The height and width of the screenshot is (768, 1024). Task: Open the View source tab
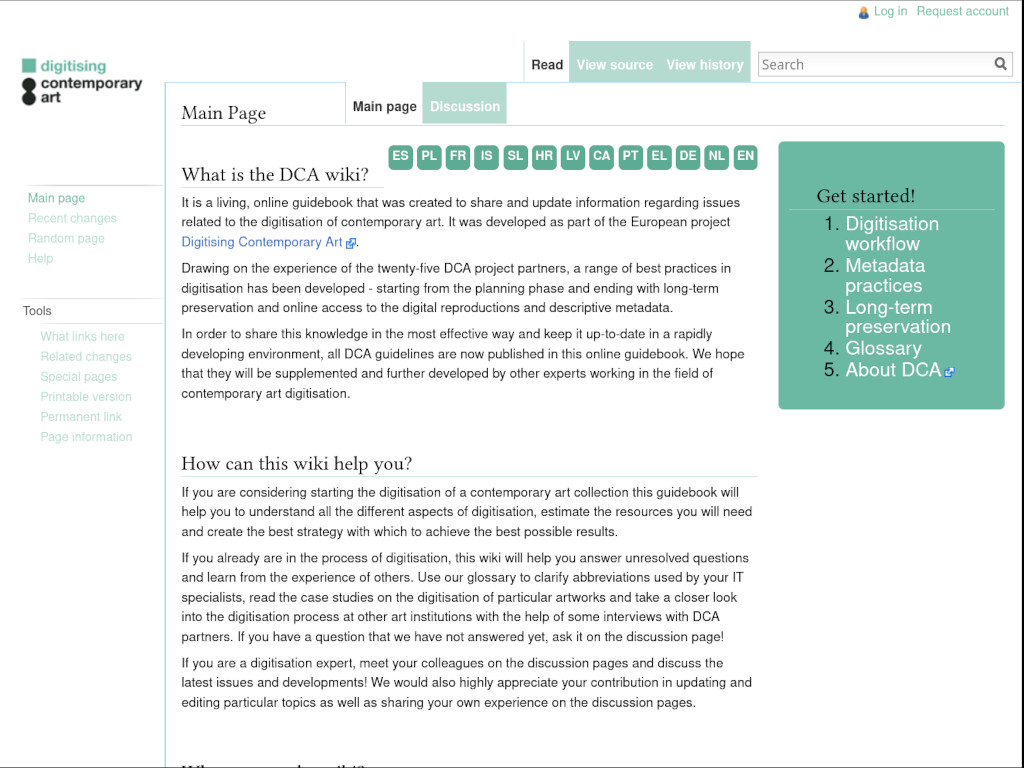point(614,65)
